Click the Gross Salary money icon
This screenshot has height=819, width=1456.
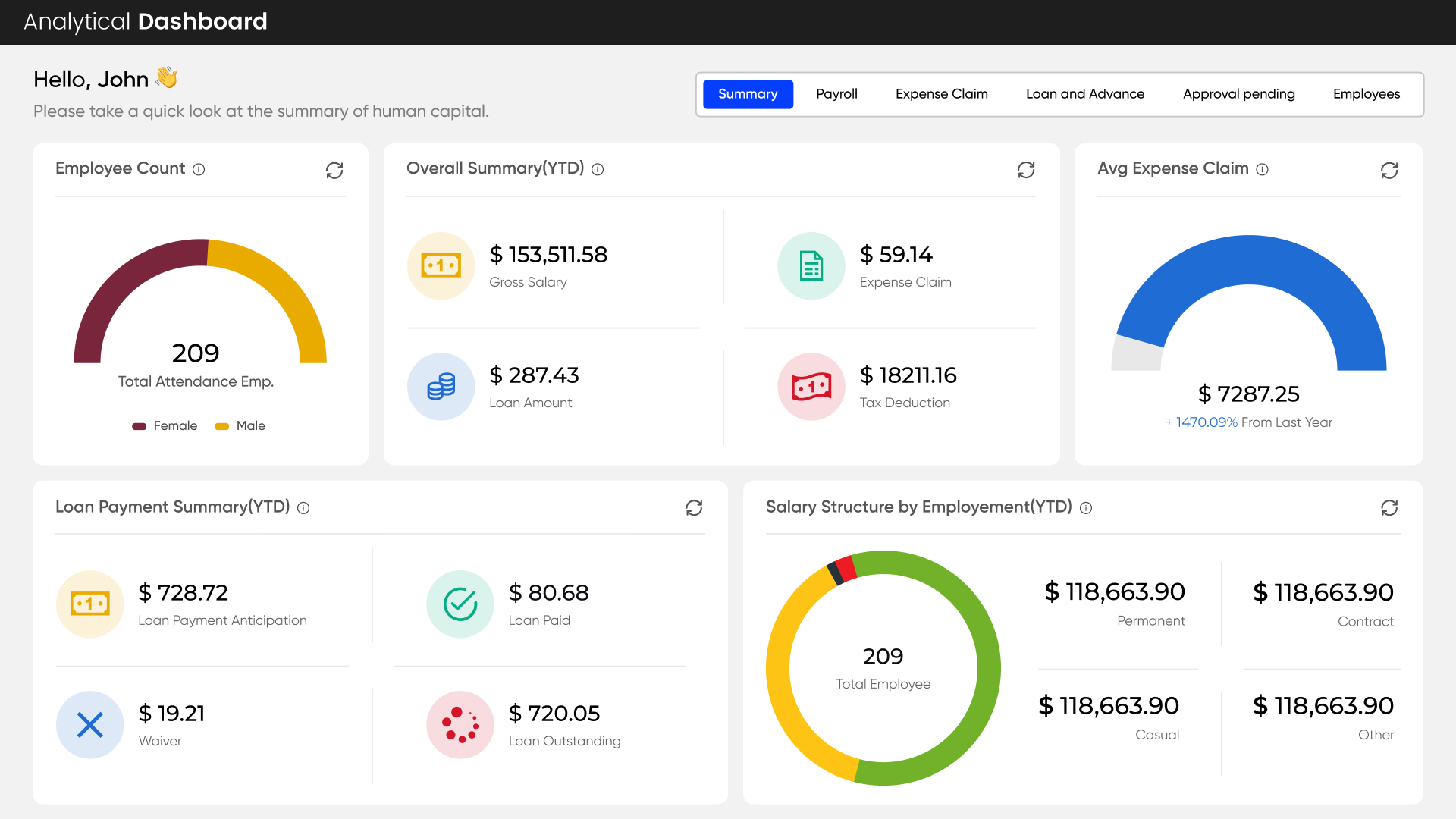coord(441,266)
